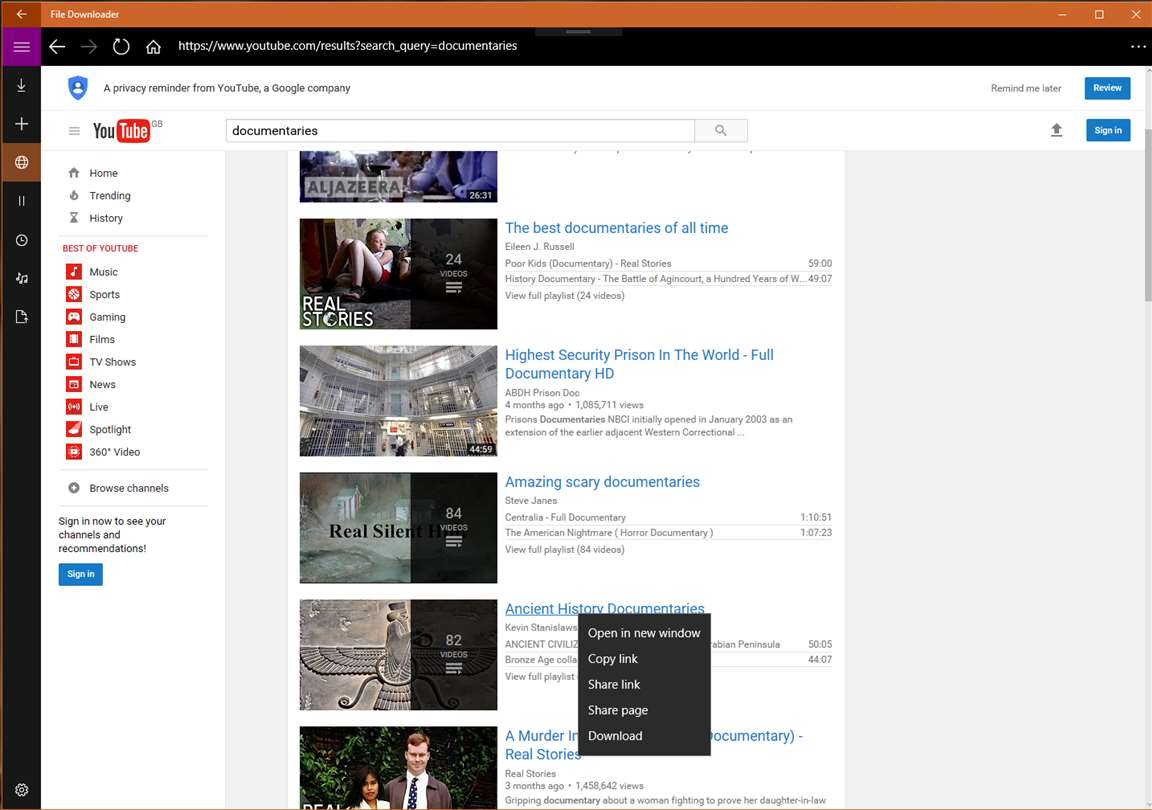Viewport: 1152px width, 810px height.
Task: Navigate forward in the browser toolbar
Action: [89, 47]
